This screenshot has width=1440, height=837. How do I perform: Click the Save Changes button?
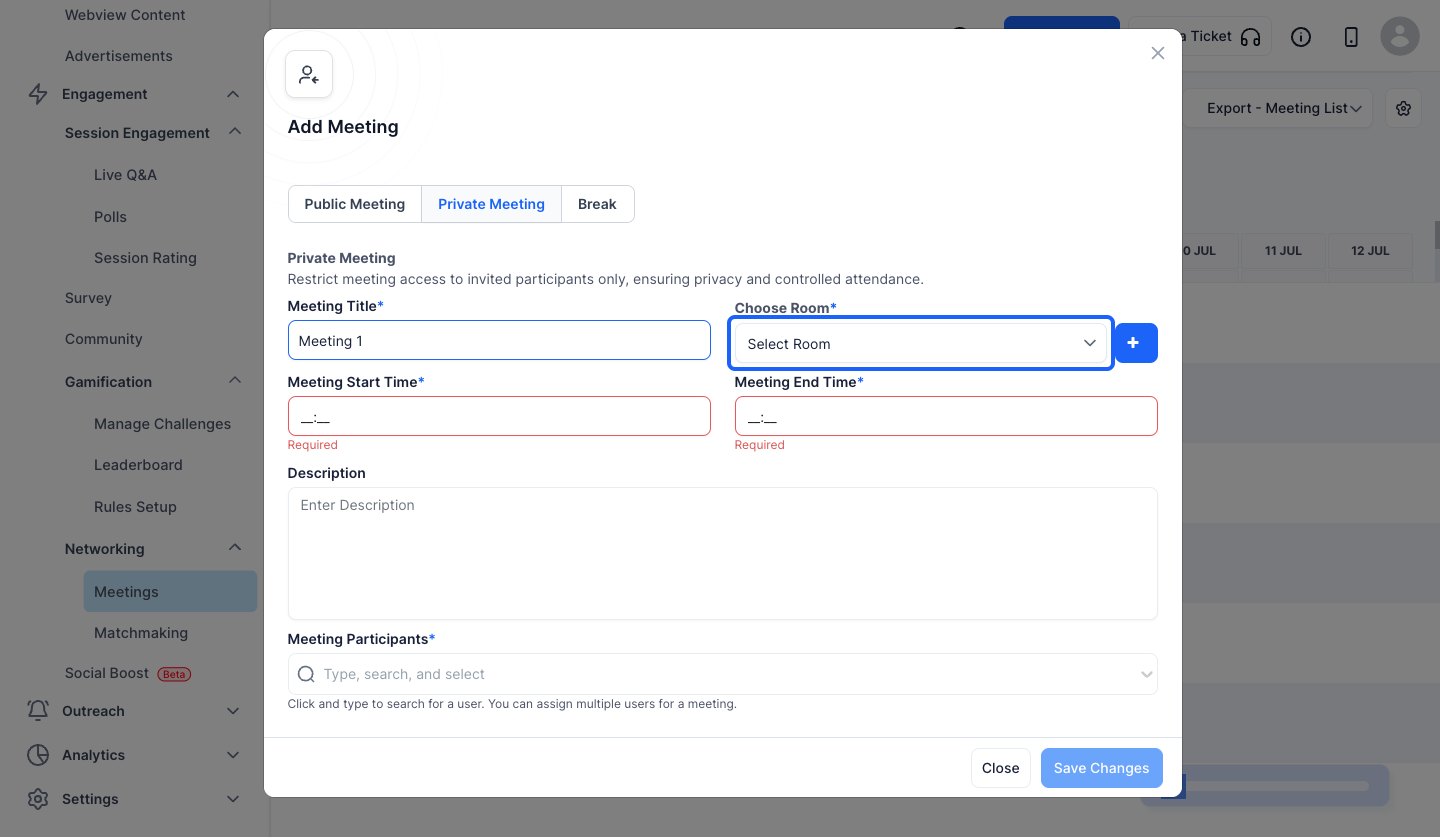1101,768
